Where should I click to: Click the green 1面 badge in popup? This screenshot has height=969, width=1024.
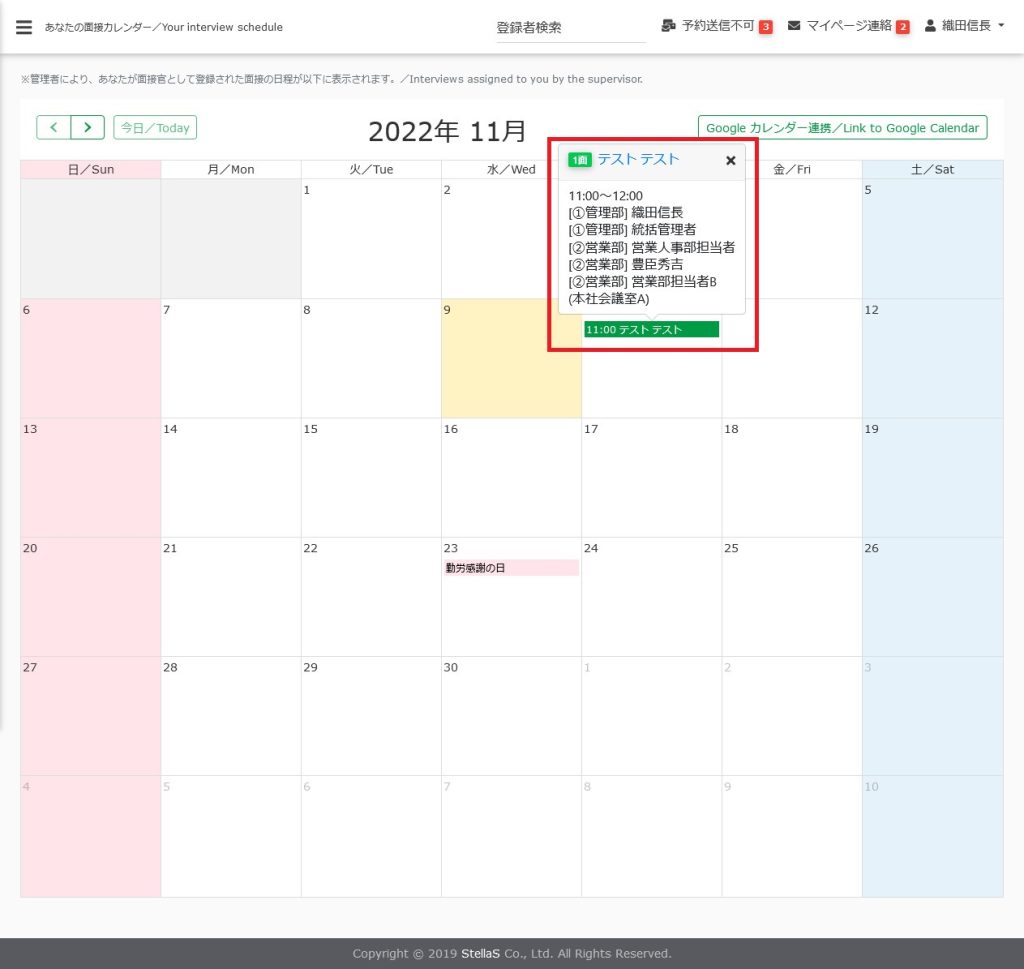[x=580, y=160]
